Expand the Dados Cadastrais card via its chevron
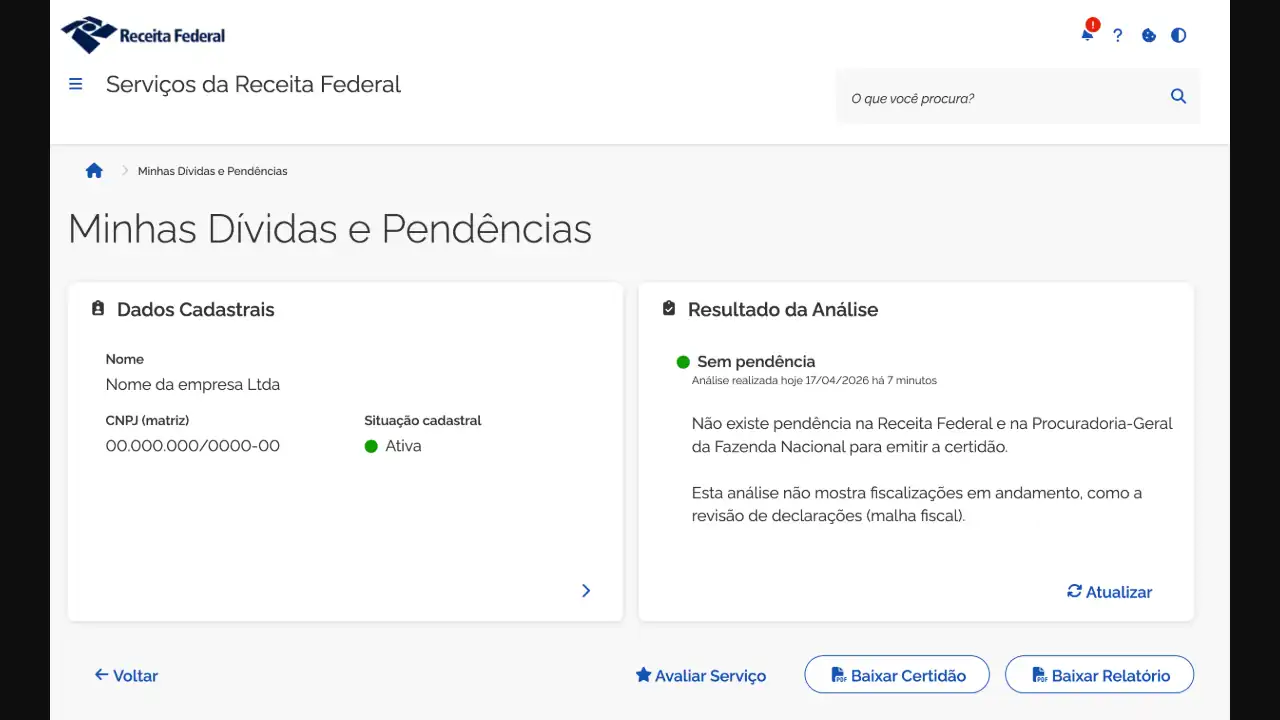The image size is (1280, 720). (586, 591)
